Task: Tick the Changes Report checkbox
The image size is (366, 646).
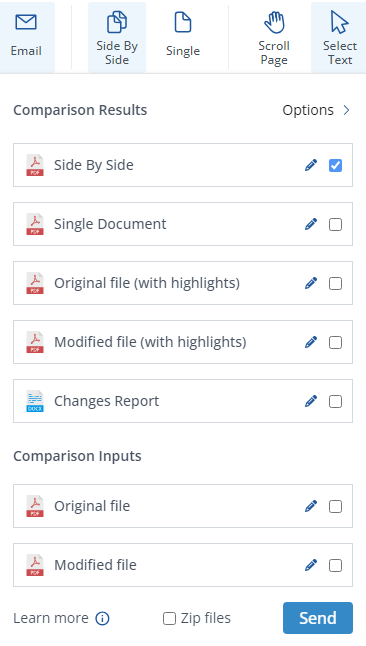Action: [336, 402]
